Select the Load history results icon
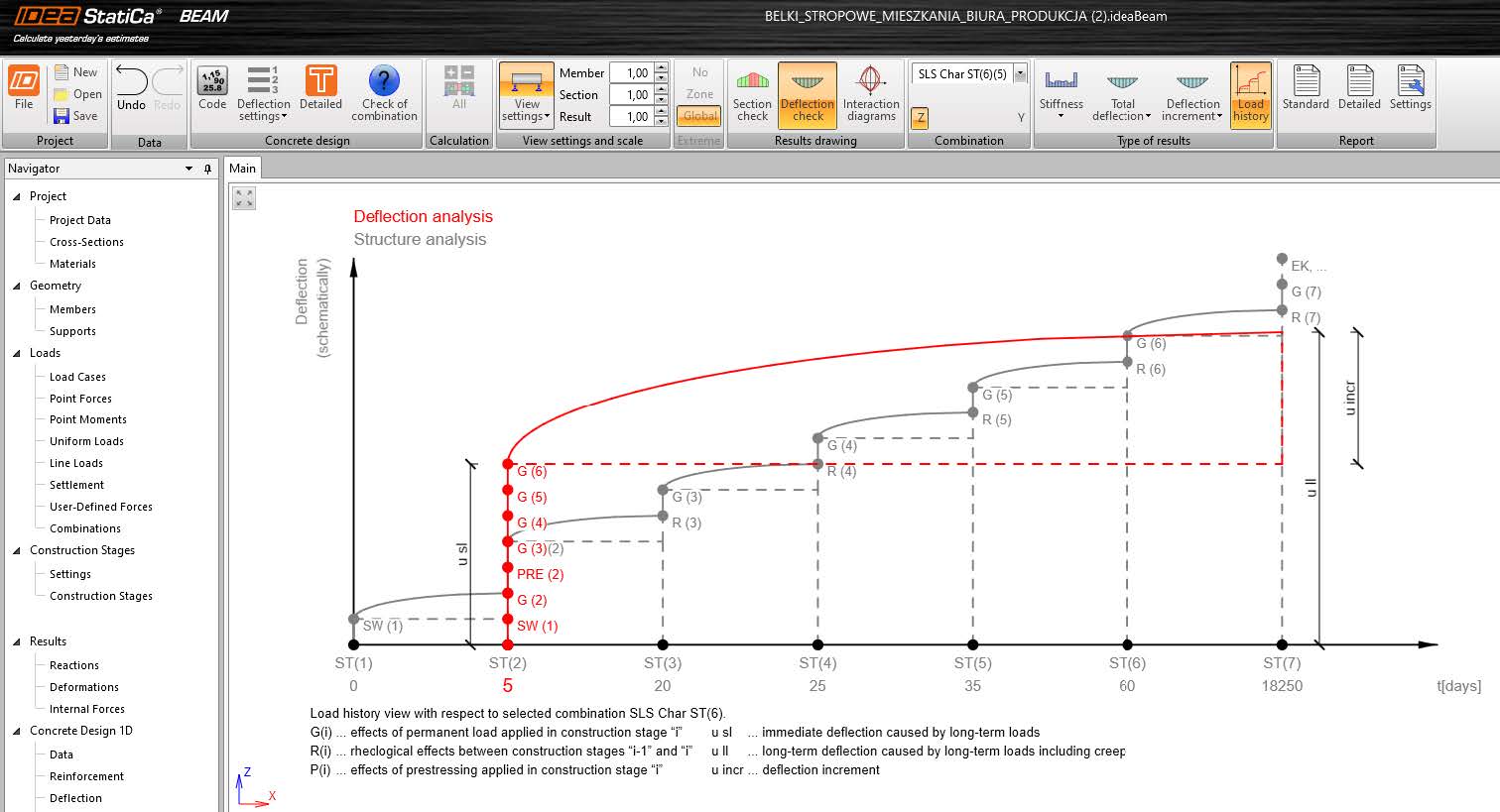Viewport: 1500px width, 812px height. (x=1250, y=93)
